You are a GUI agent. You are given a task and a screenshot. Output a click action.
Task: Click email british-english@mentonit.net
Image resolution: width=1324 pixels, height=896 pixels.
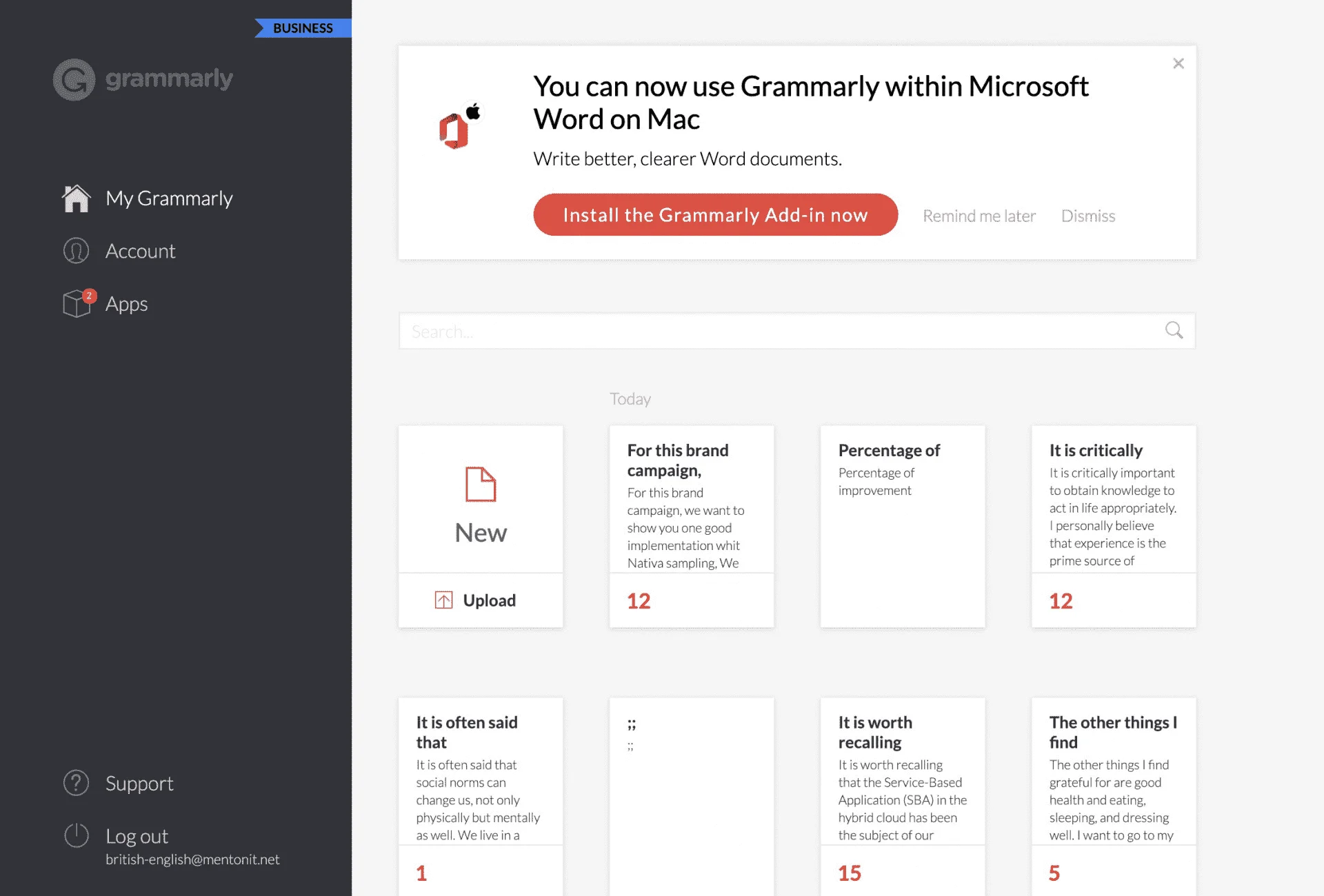point(192,859)
